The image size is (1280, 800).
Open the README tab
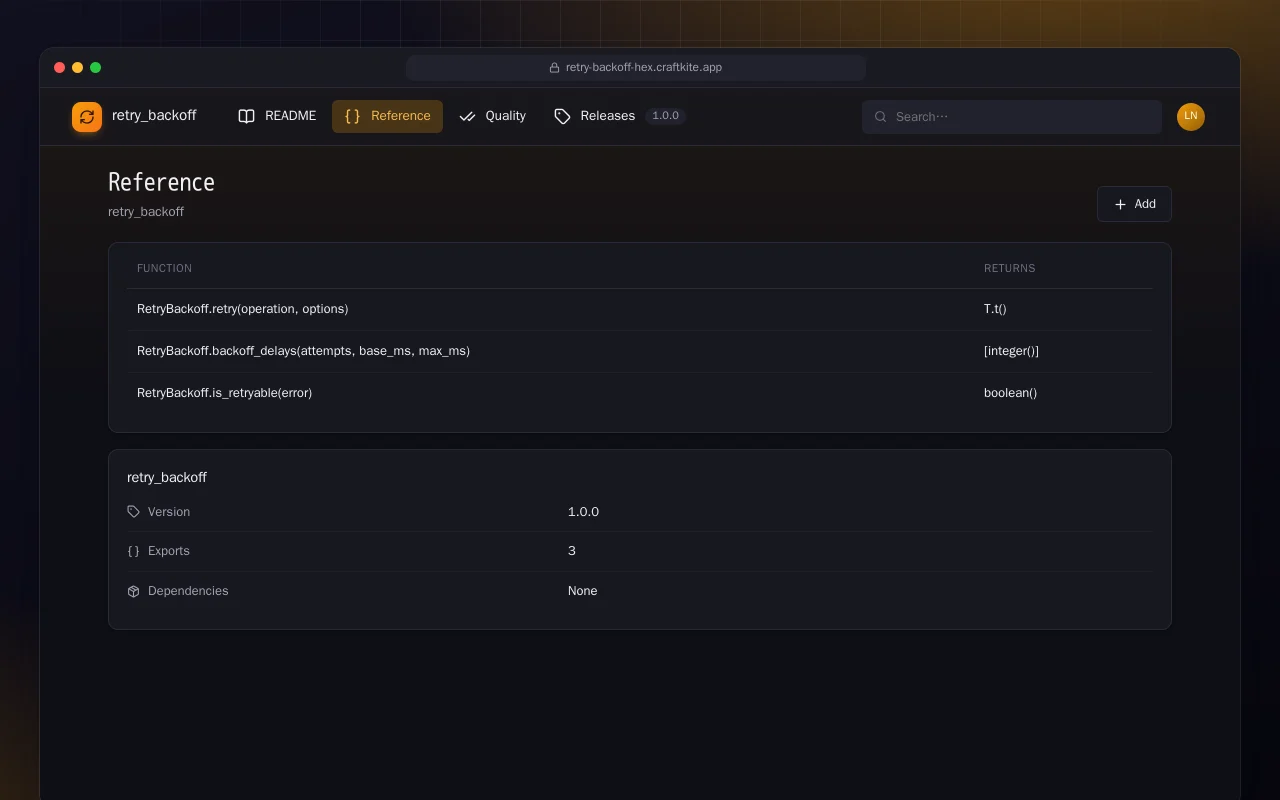(277, 116)
